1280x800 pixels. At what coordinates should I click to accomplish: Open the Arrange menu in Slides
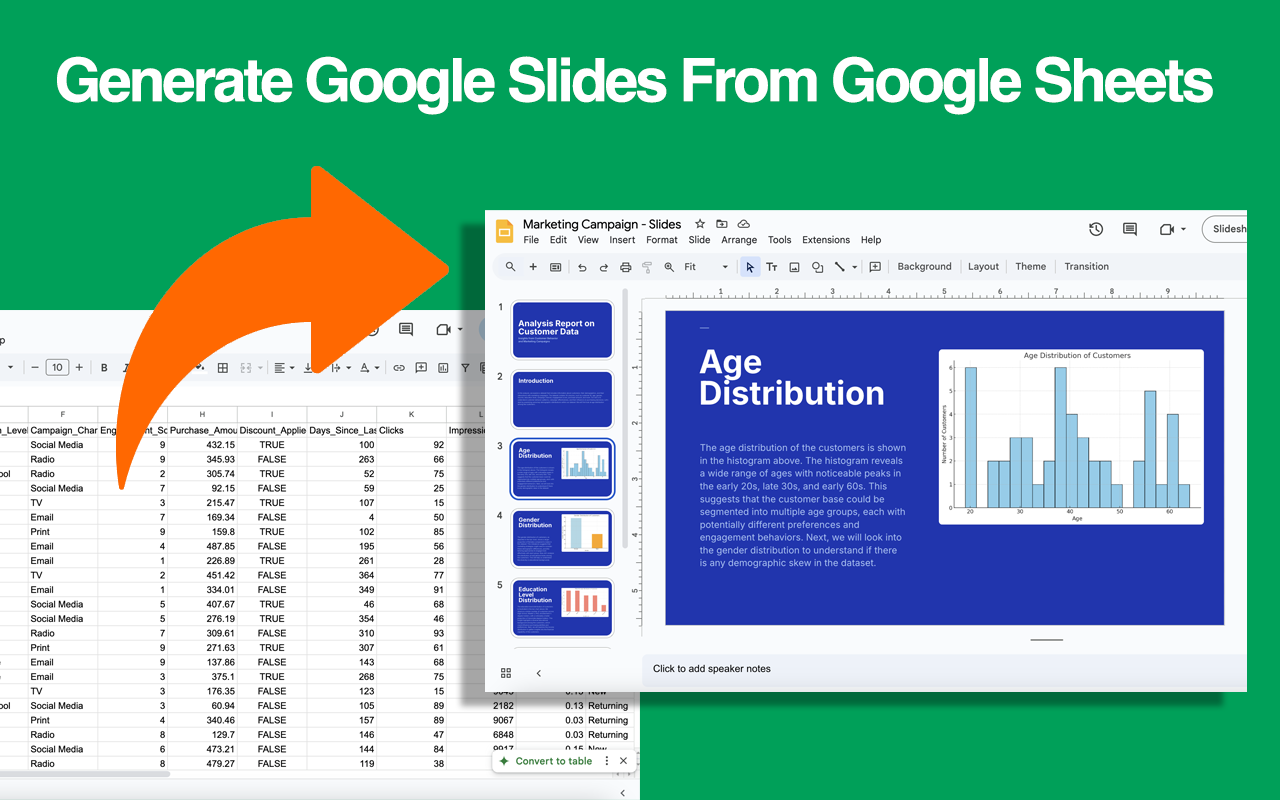point(739,240)
